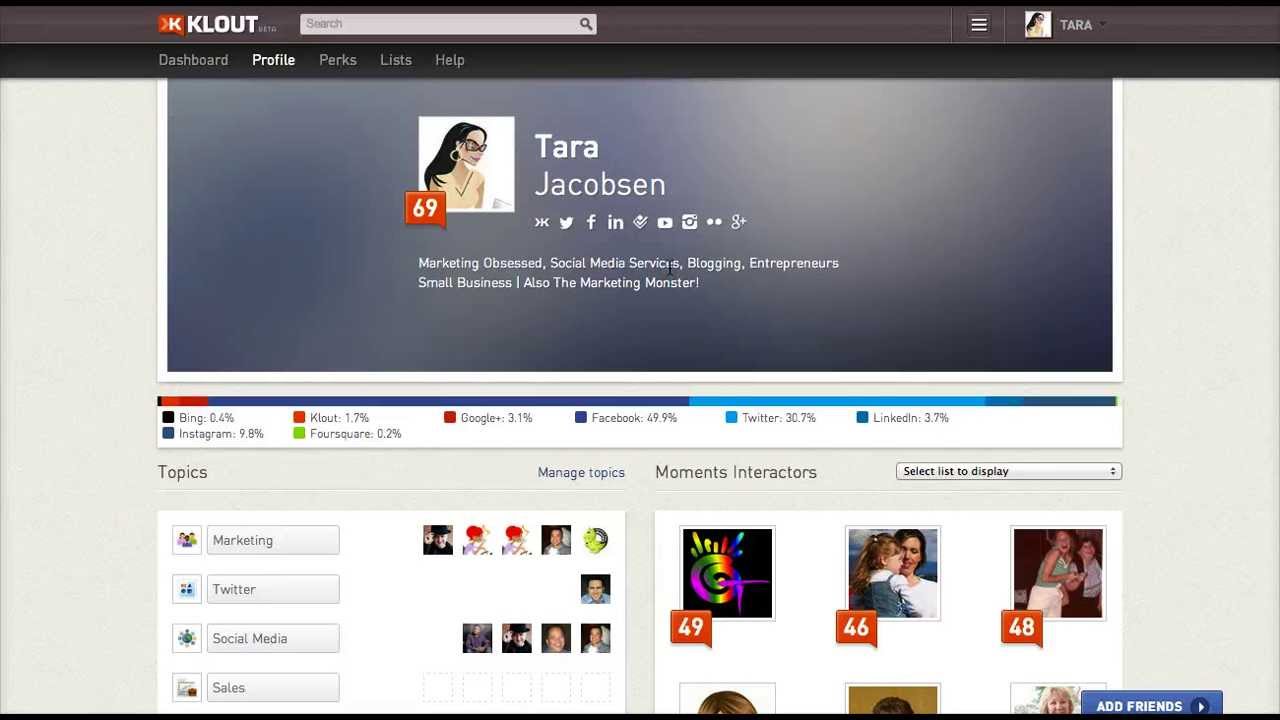Open the Lists tab

(x=396, y=60)
